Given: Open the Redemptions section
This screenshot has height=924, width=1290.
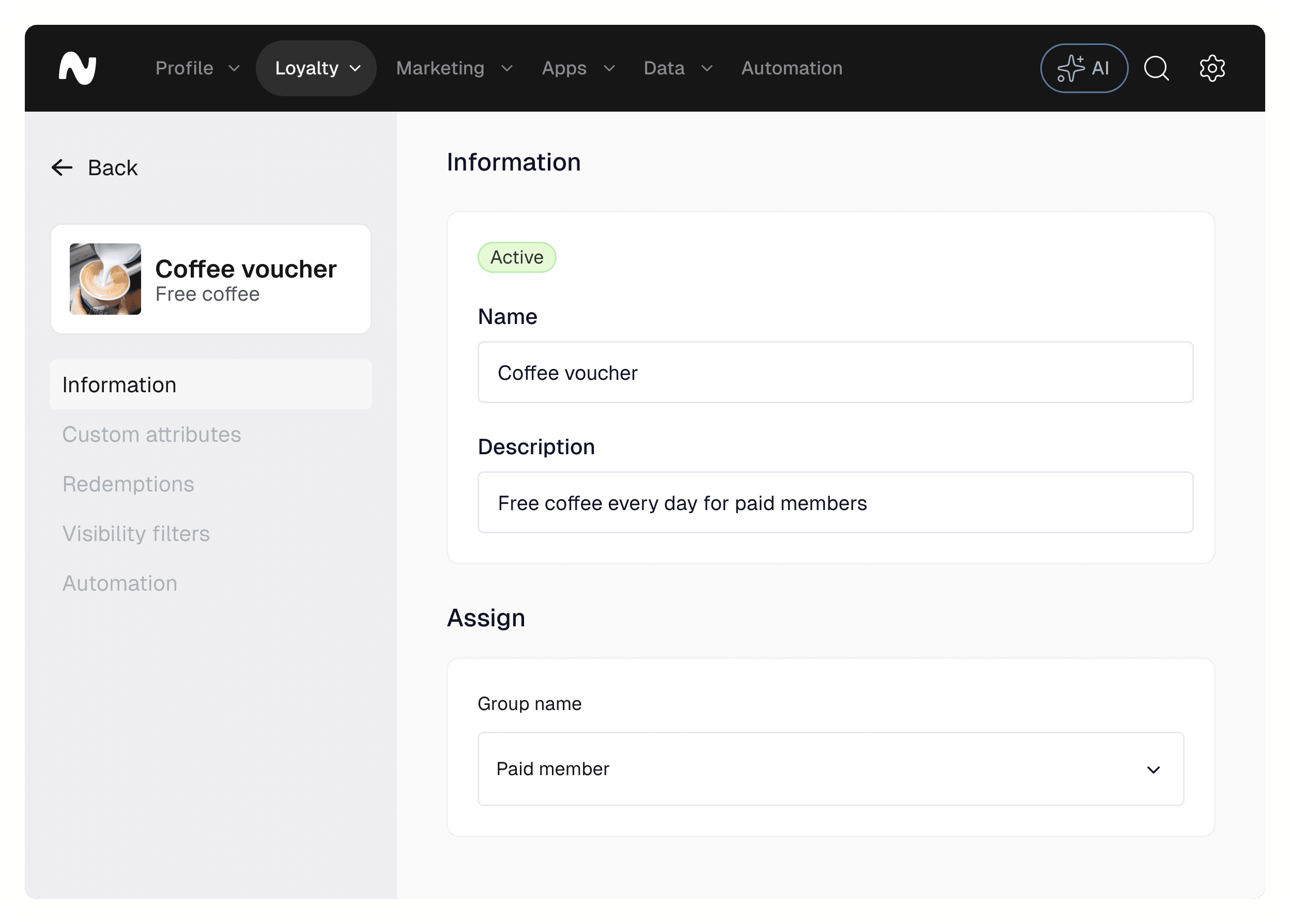Looking at the screenshot, I should pyautogui.click(x=128, y=484).
